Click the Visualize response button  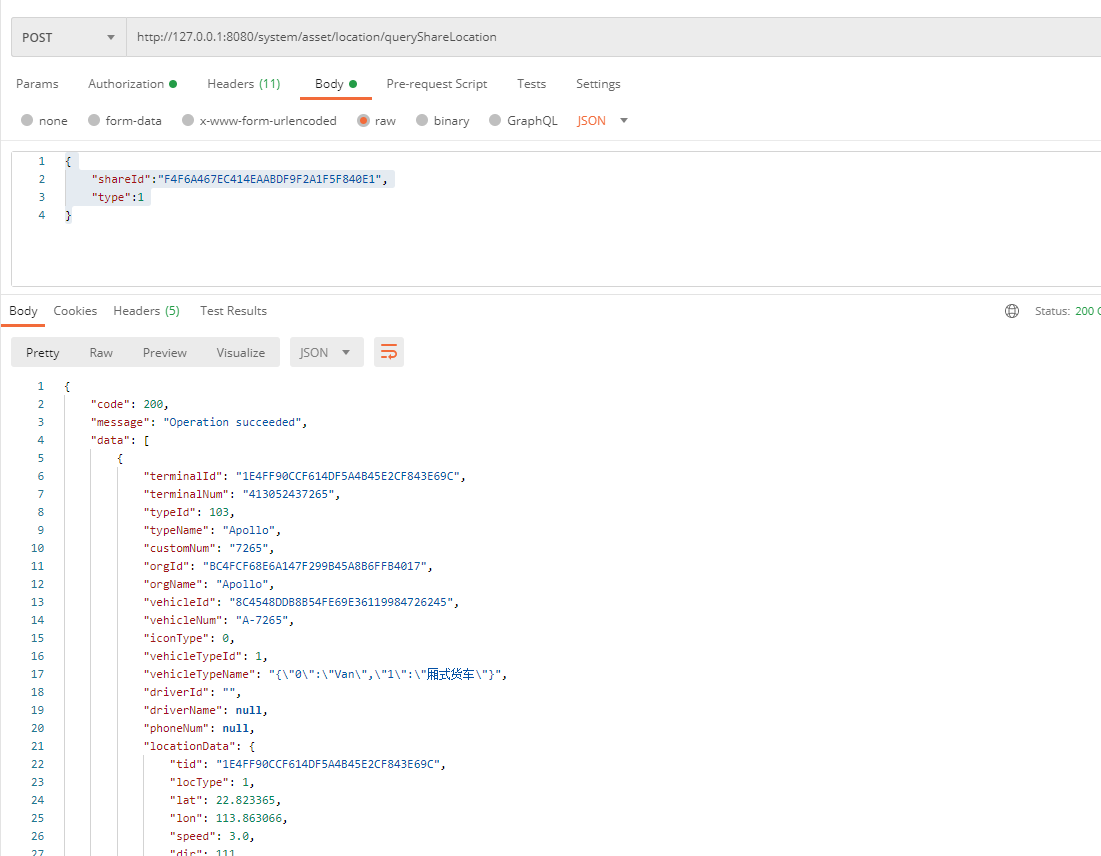click(241, 352)
